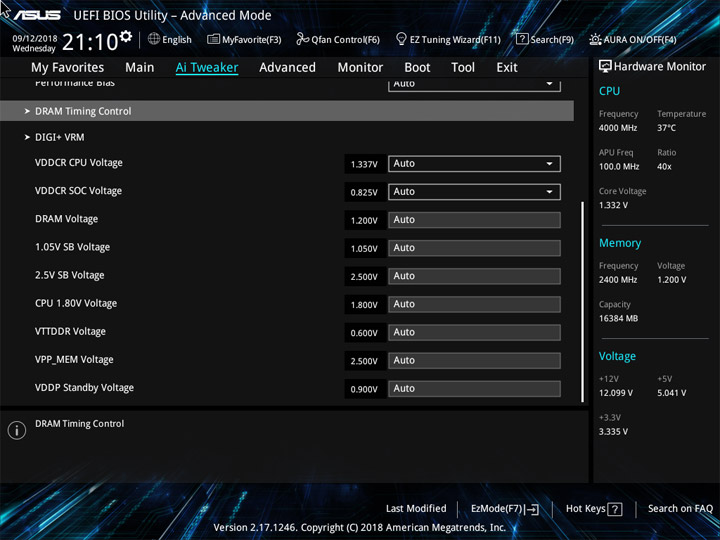The height and width of the screenshot is (540, 720).
Task: Click the Hot Keys question mark box
Action: (615, 509)
